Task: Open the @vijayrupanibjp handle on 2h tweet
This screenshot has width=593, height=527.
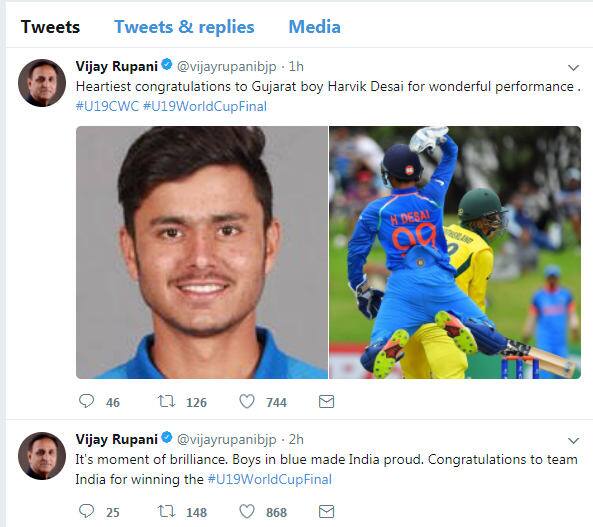Action: 227,439
